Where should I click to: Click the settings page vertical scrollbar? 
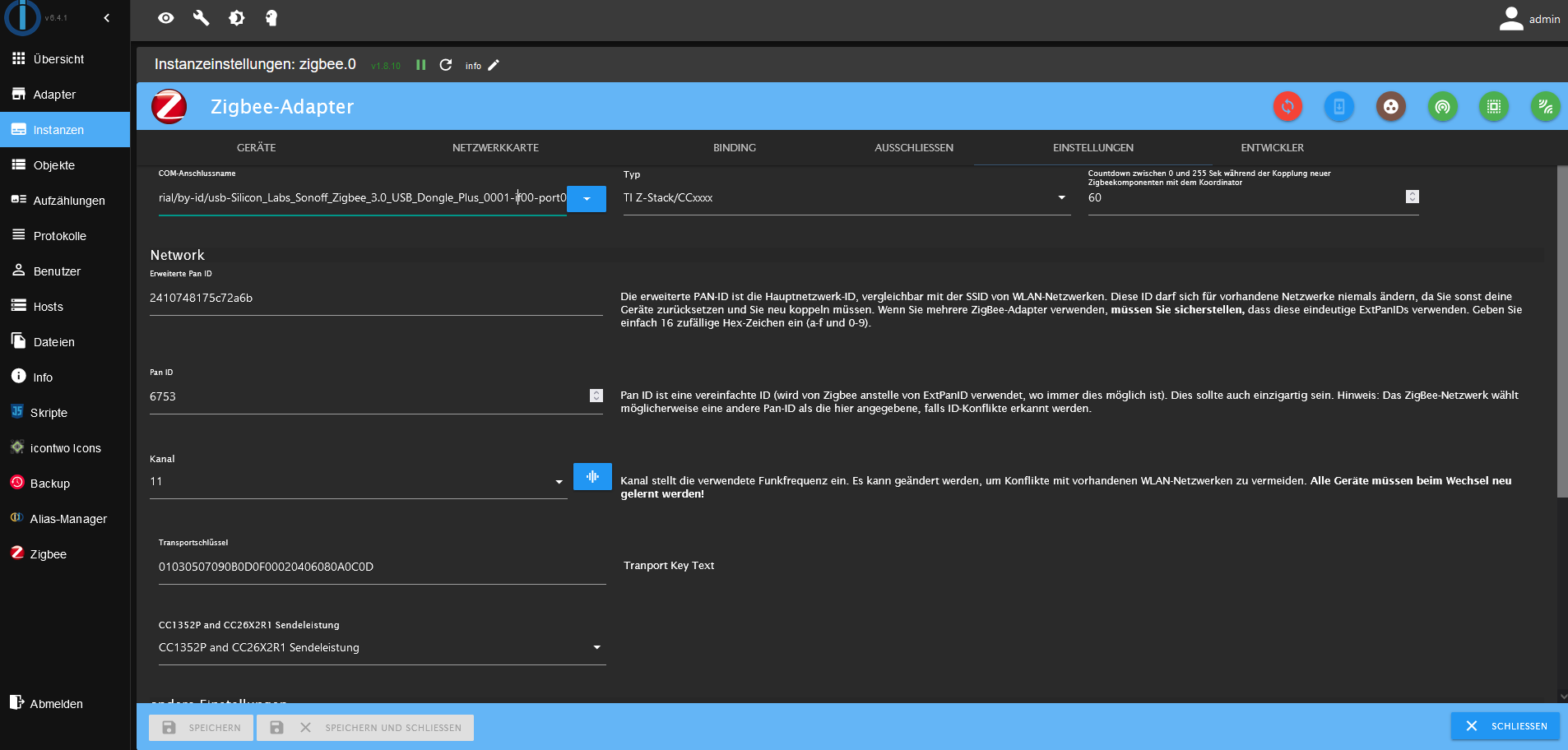coord(1562,332)
